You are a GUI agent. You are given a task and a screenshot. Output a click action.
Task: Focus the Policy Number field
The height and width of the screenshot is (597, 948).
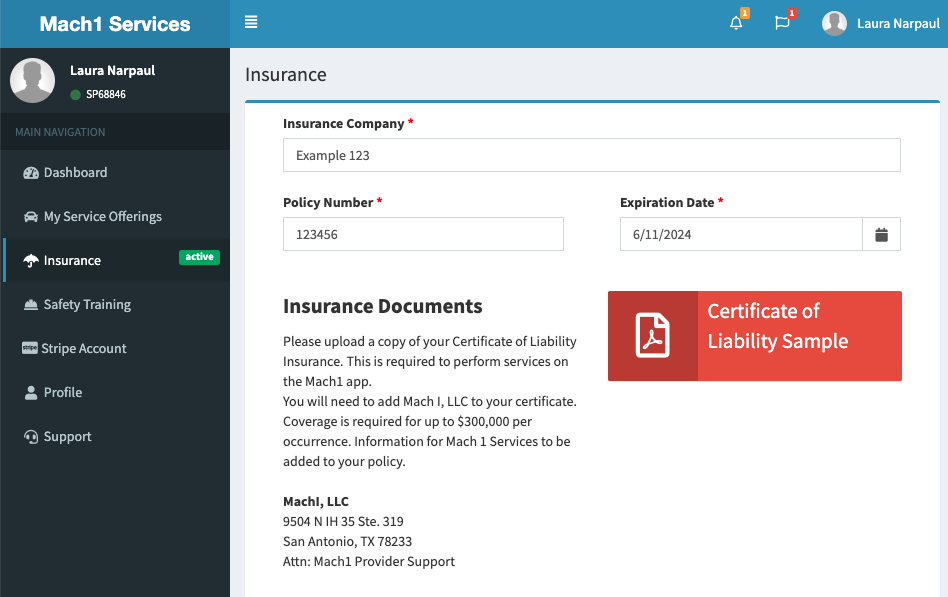[423, 234]
